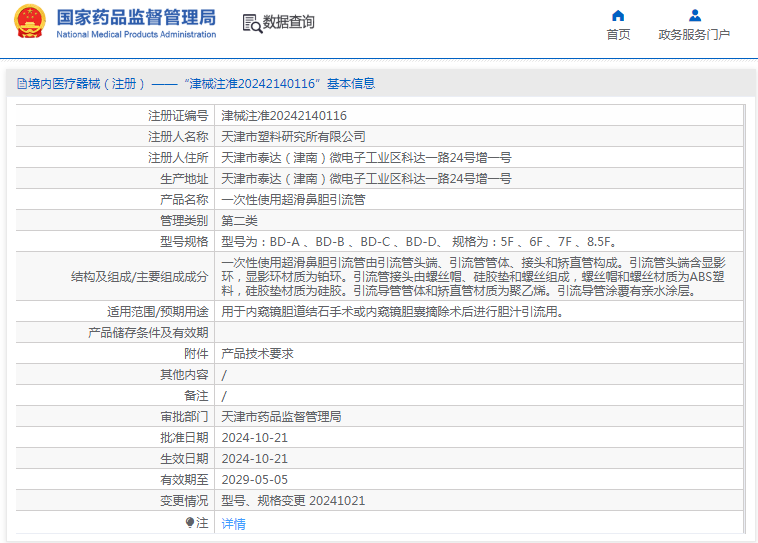Click the 注册人住所 address value
The width and height of the screenshot is (758, 543).
[x=366, y=158]
